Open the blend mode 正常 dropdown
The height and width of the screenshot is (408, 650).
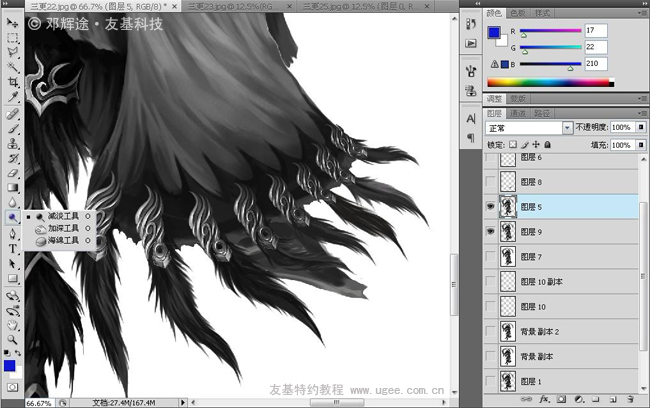[529, 128]
